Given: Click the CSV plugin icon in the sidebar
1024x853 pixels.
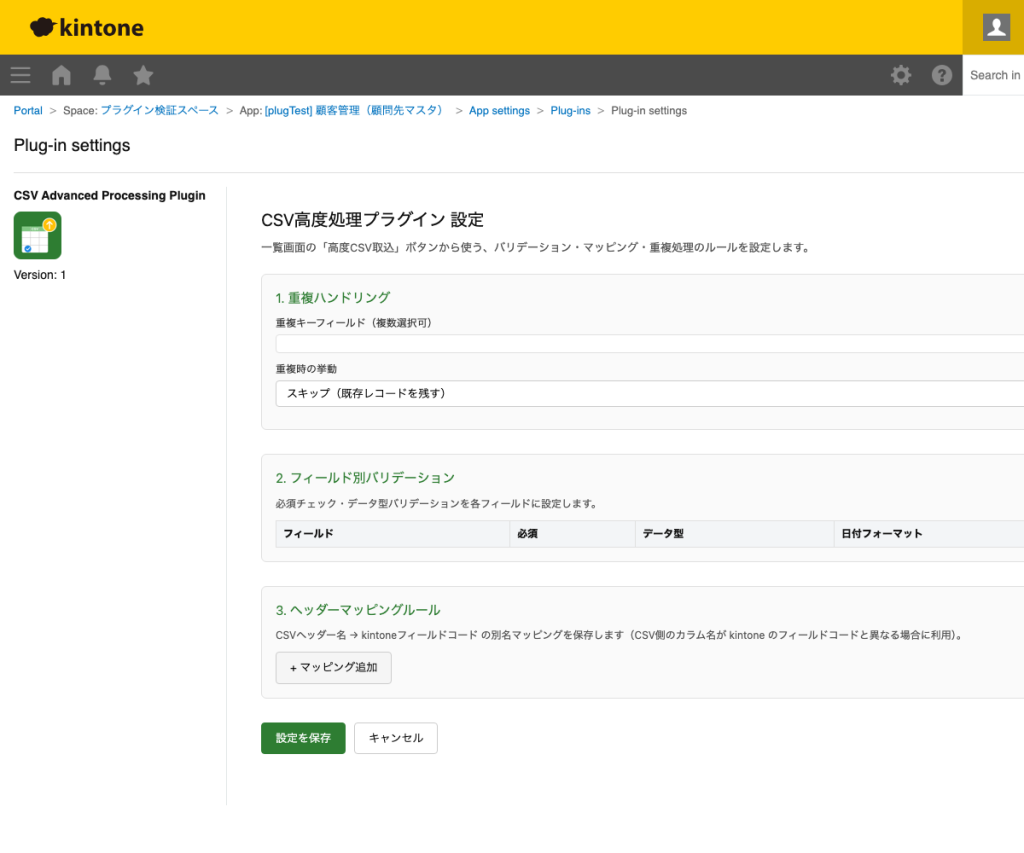Looking at the screenshot, I should pos(37,235).
